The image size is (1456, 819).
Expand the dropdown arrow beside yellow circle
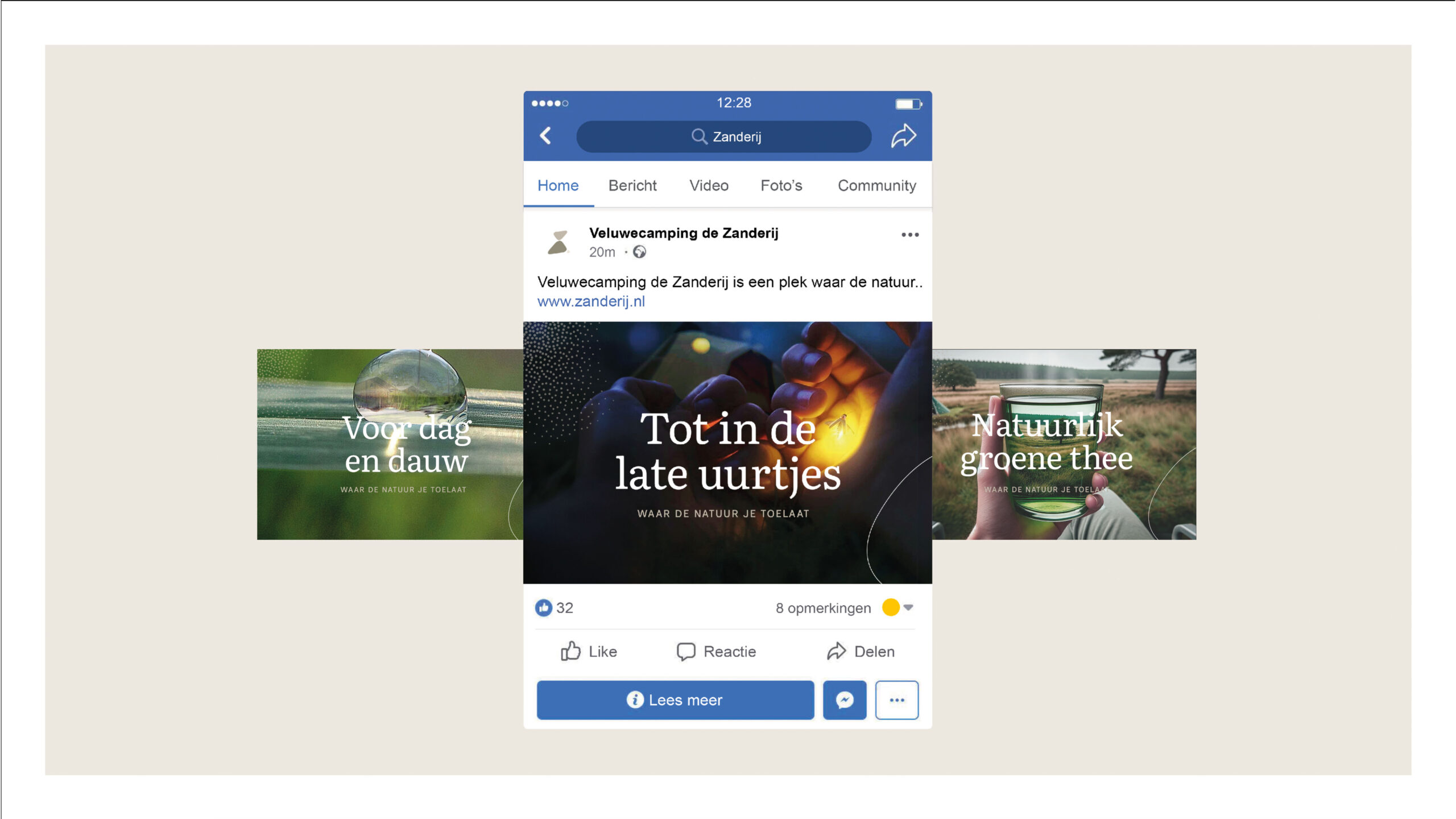coord(908,607)
